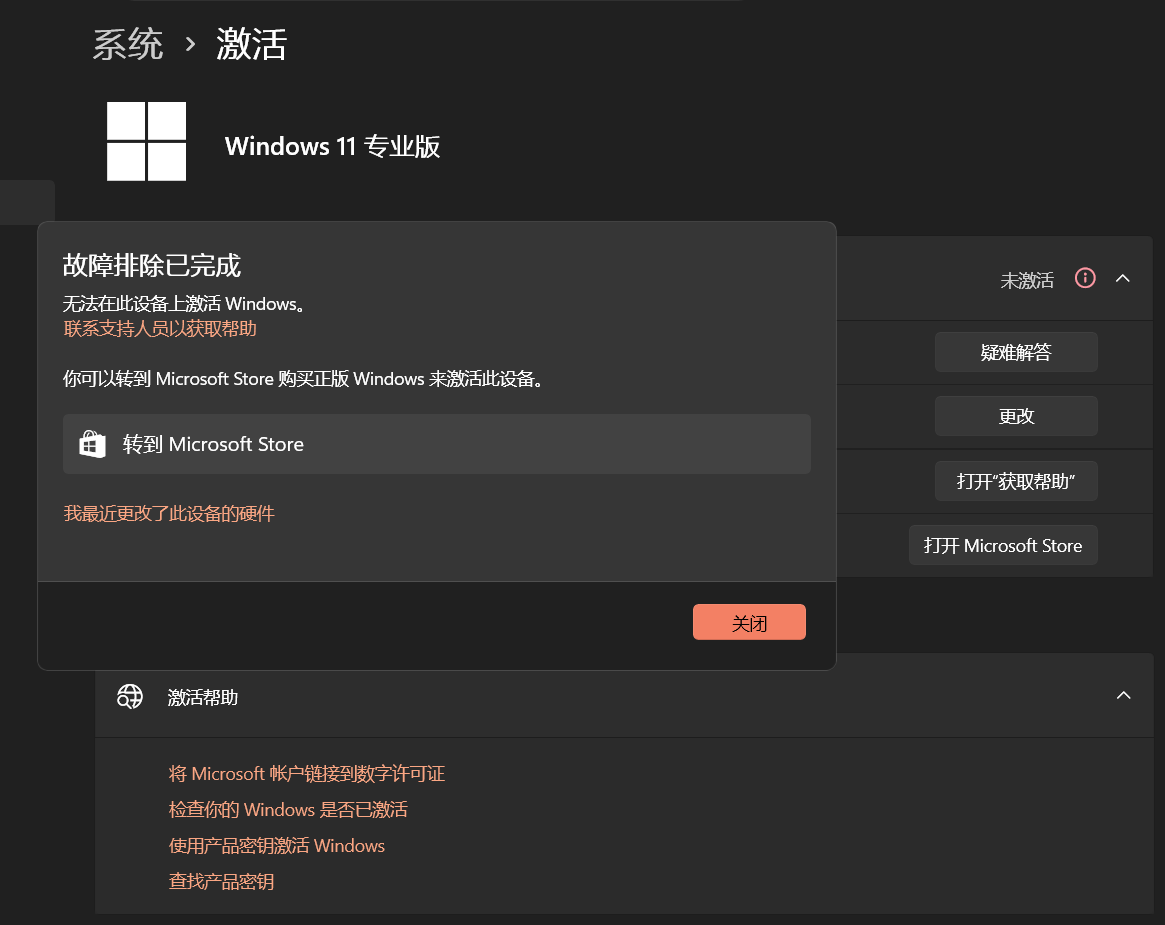Open 检查你的 Windows 是否已激活 link

coord(288,809)
